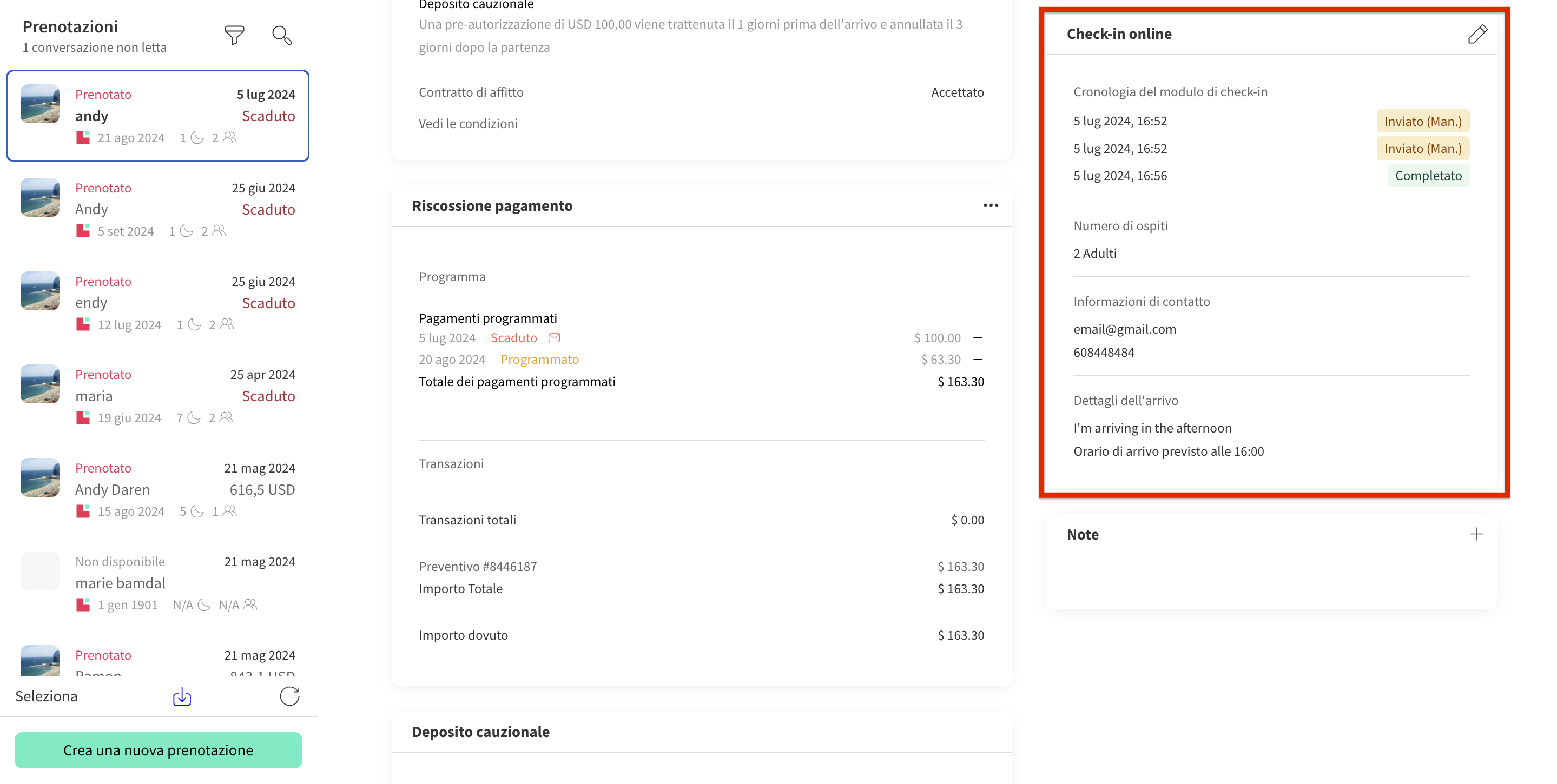Add transaction for the $63.30 payment

click(978, 360)
